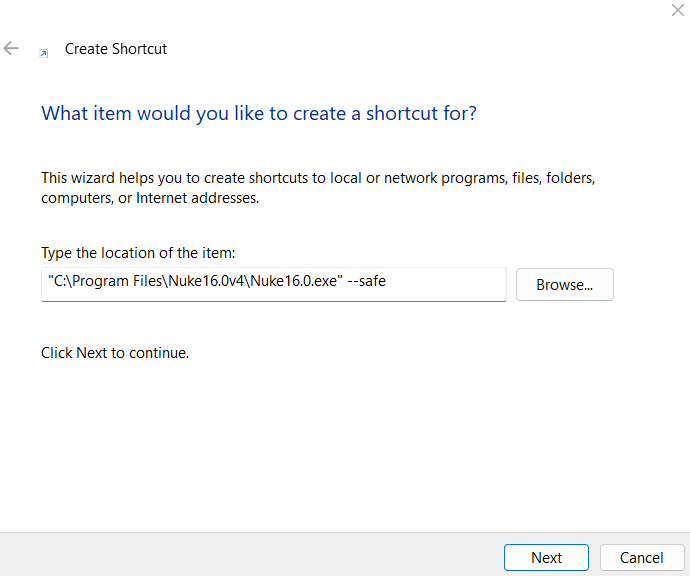Close the Create Shortcut dialog window
The height and width of the screenshot is (576, 690).
point(677,10)
